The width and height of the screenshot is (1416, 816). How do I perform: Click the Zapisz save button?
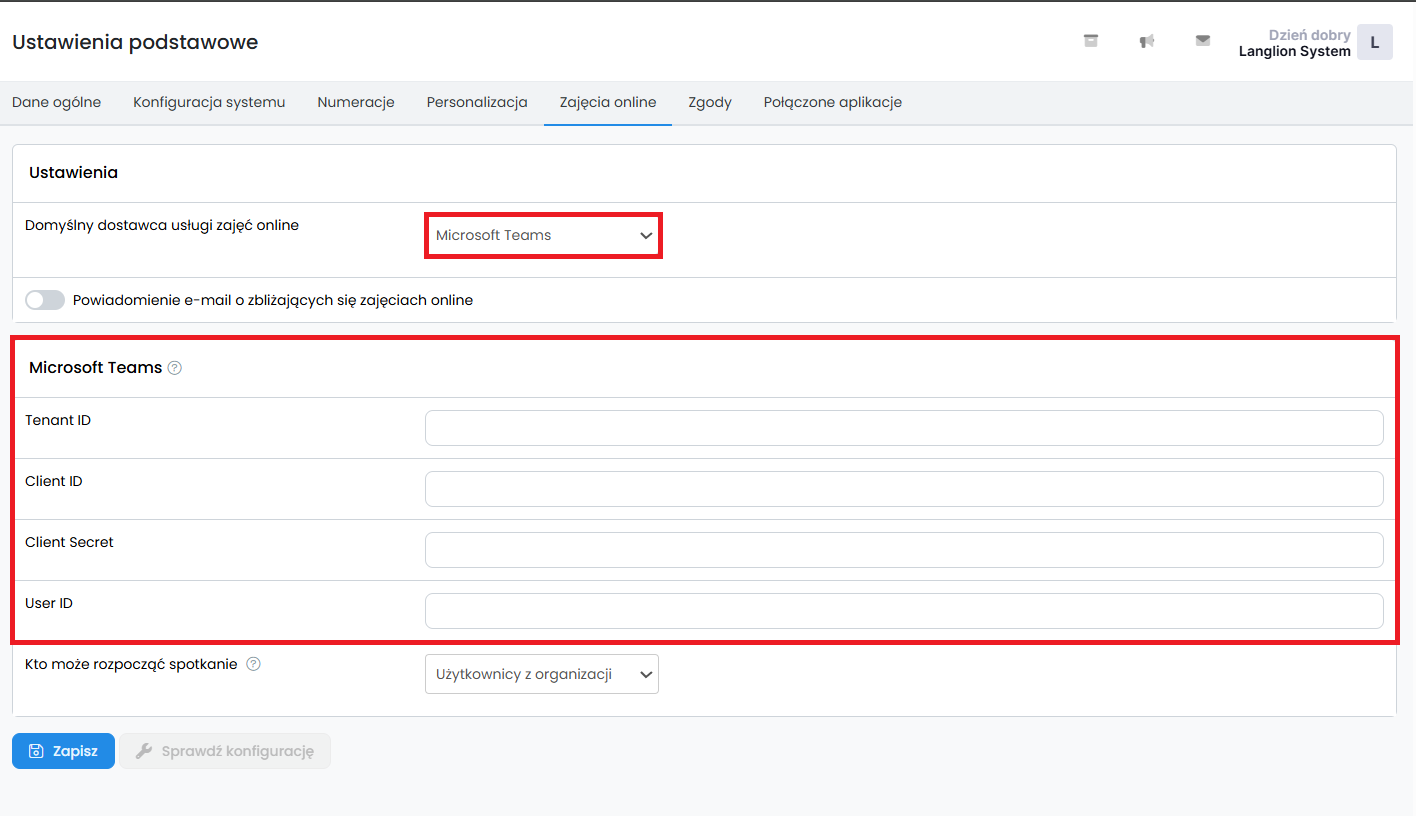coord(64,751)
